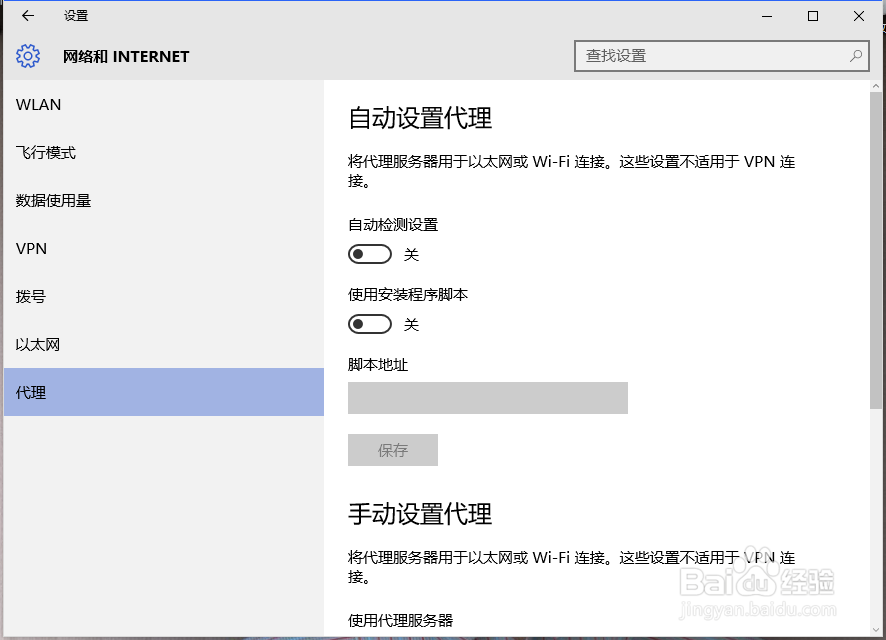Click the back arrow icon

(x=28, y=16)
